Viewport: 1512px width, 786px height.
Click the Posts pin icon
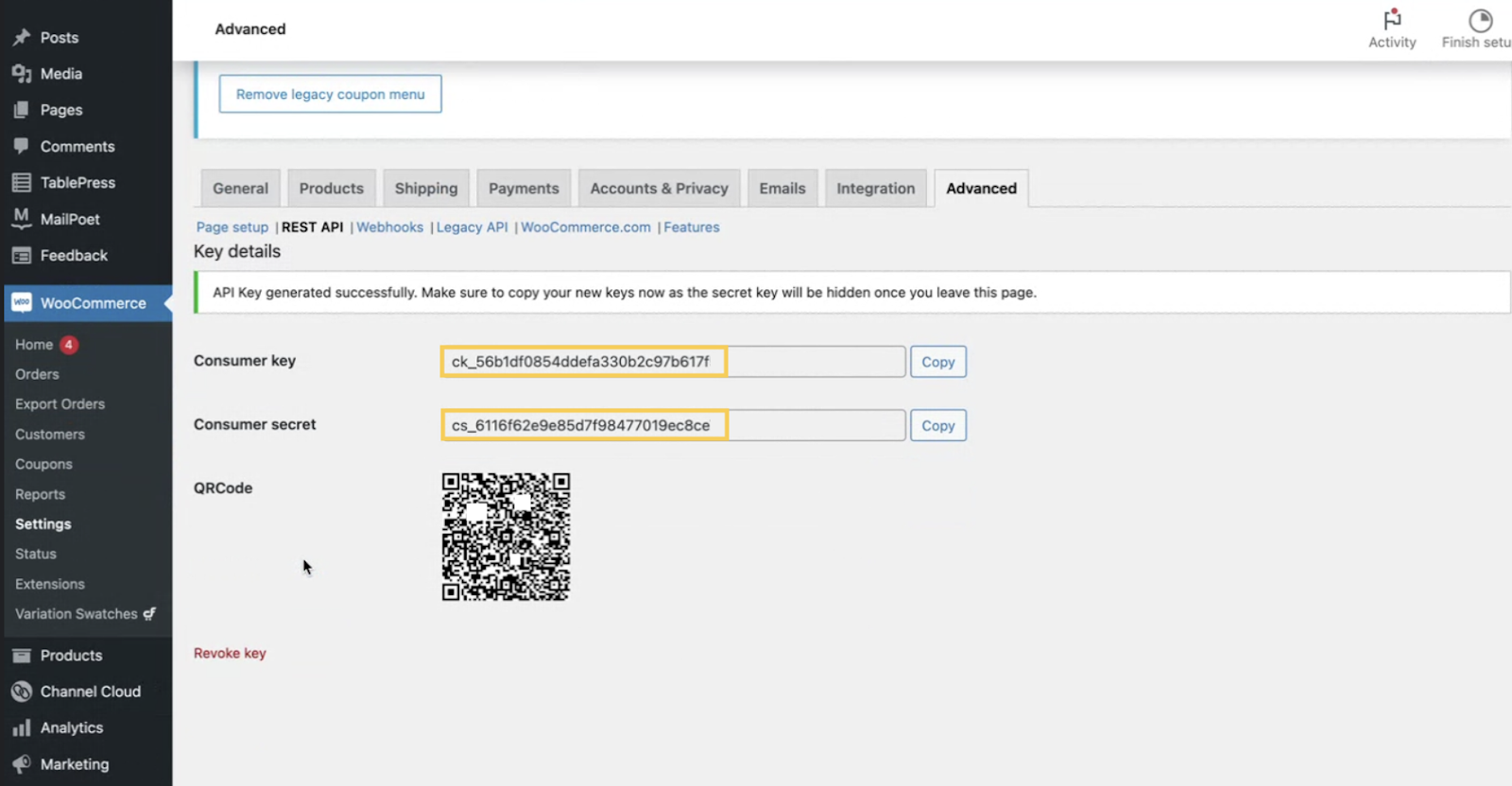[x=22, y=38]
